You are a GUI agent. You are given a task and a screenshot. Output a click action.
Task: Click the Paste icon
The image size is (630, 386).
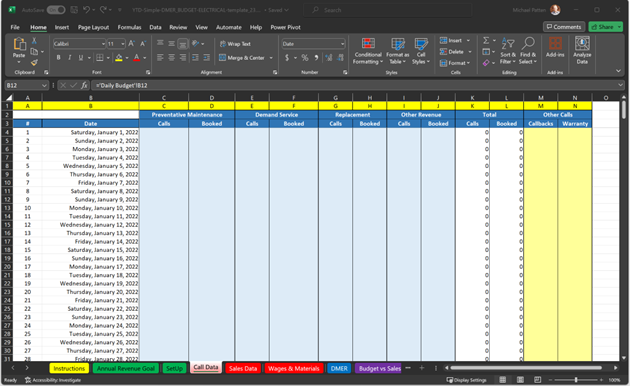(x=19, y=44)
